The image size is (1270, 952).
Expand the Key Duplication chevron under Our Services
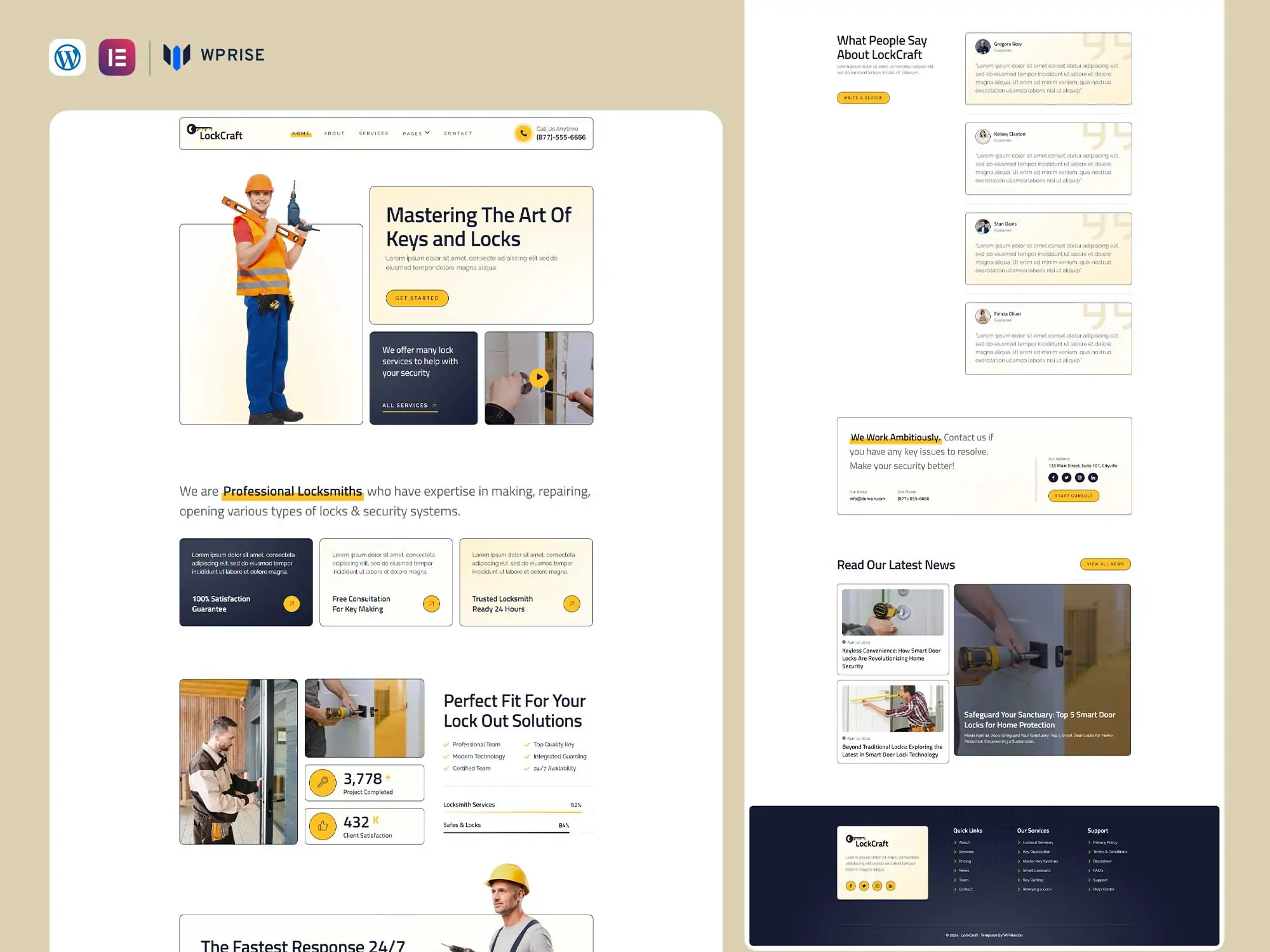1019,852
